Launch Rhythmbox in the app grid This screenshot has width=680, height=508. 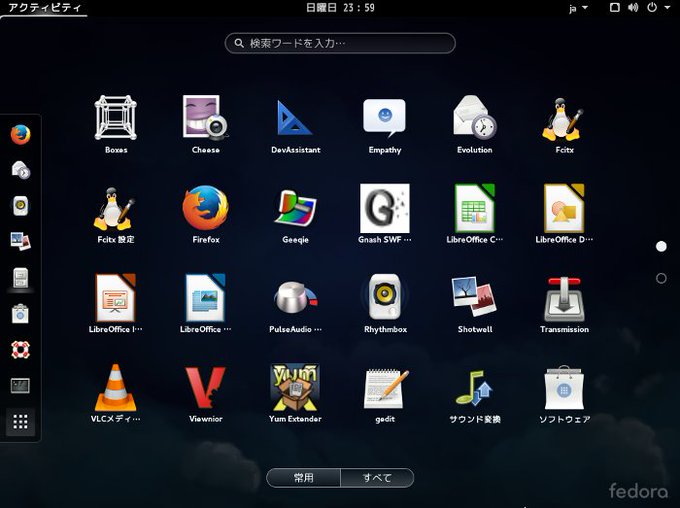[x=385, y=304]
